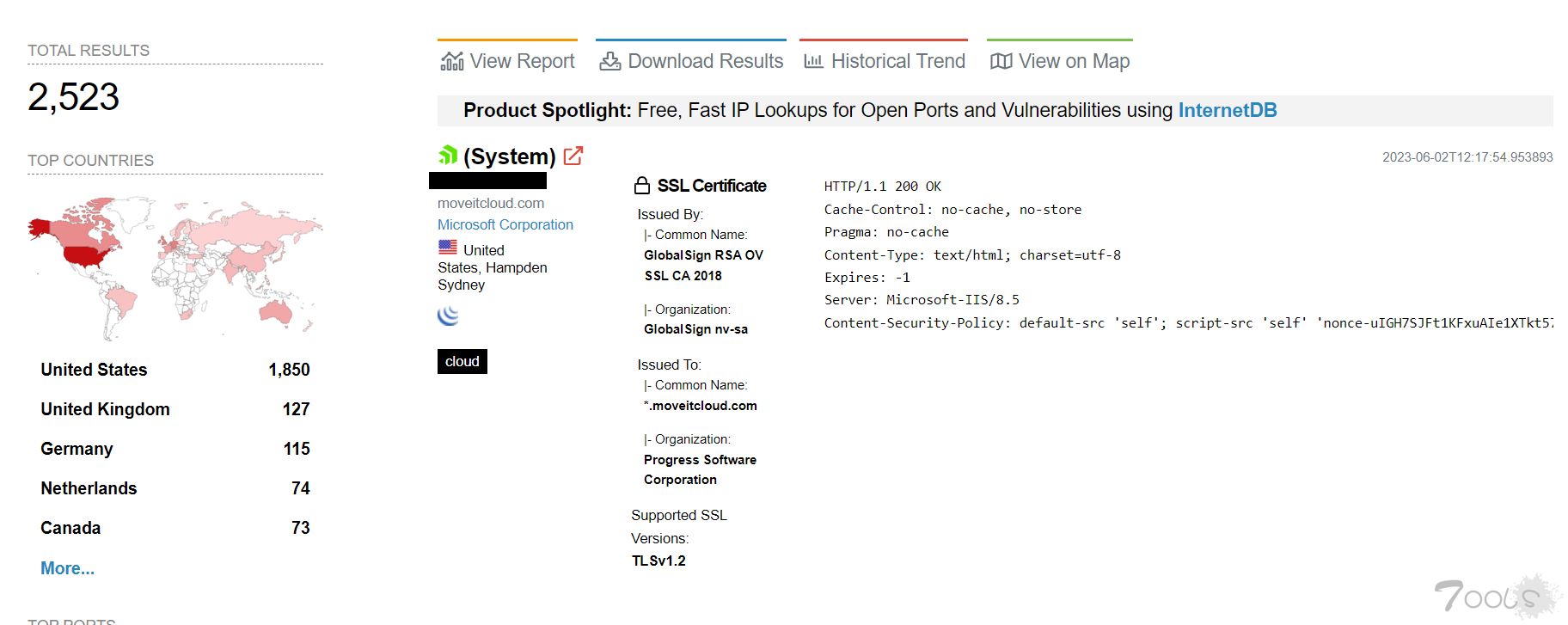Click the Download Results tray icon

(610, 61)
